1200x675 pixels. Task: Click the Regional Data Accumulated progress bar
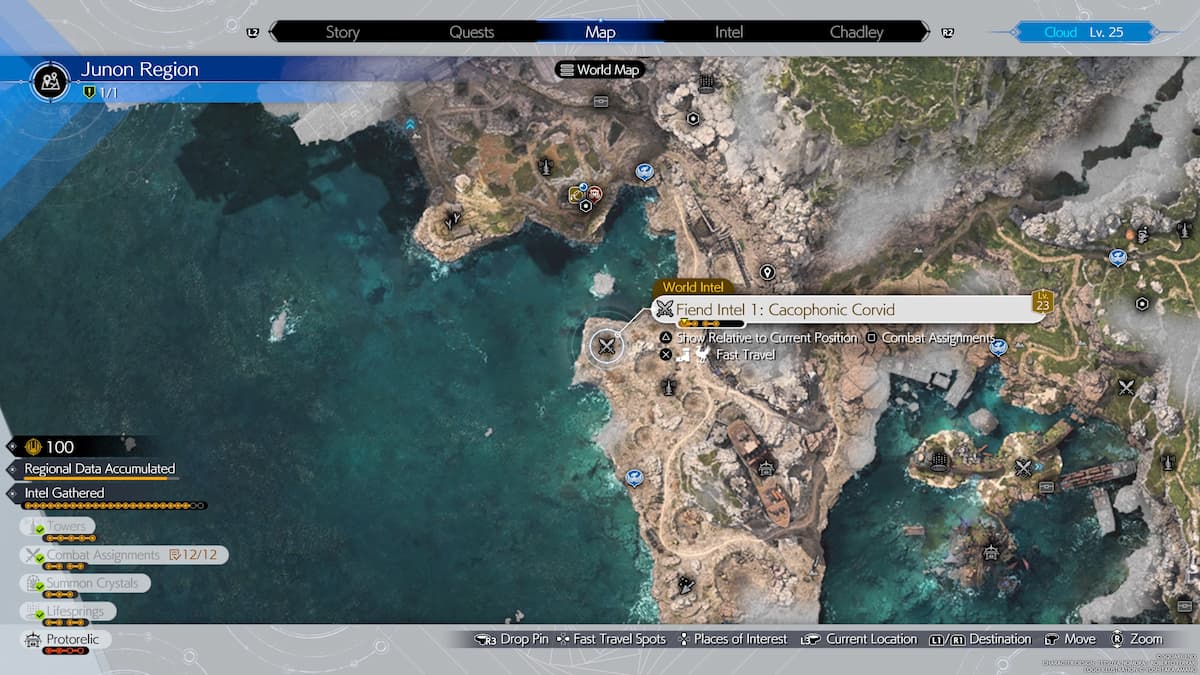click(x=95, y=479)
